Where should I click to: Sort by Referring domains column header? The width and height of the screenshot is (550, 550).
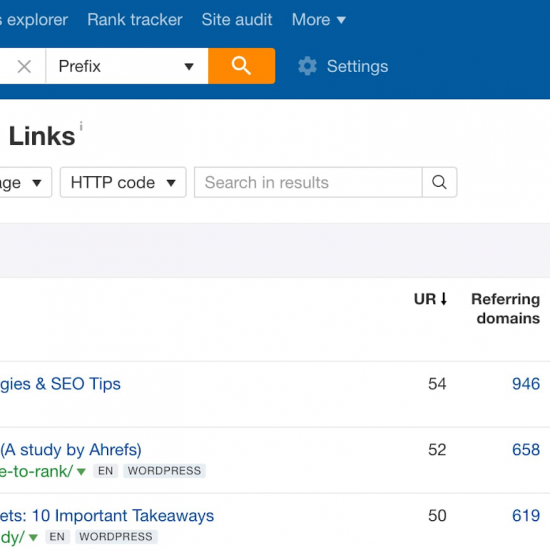point(505,309)
